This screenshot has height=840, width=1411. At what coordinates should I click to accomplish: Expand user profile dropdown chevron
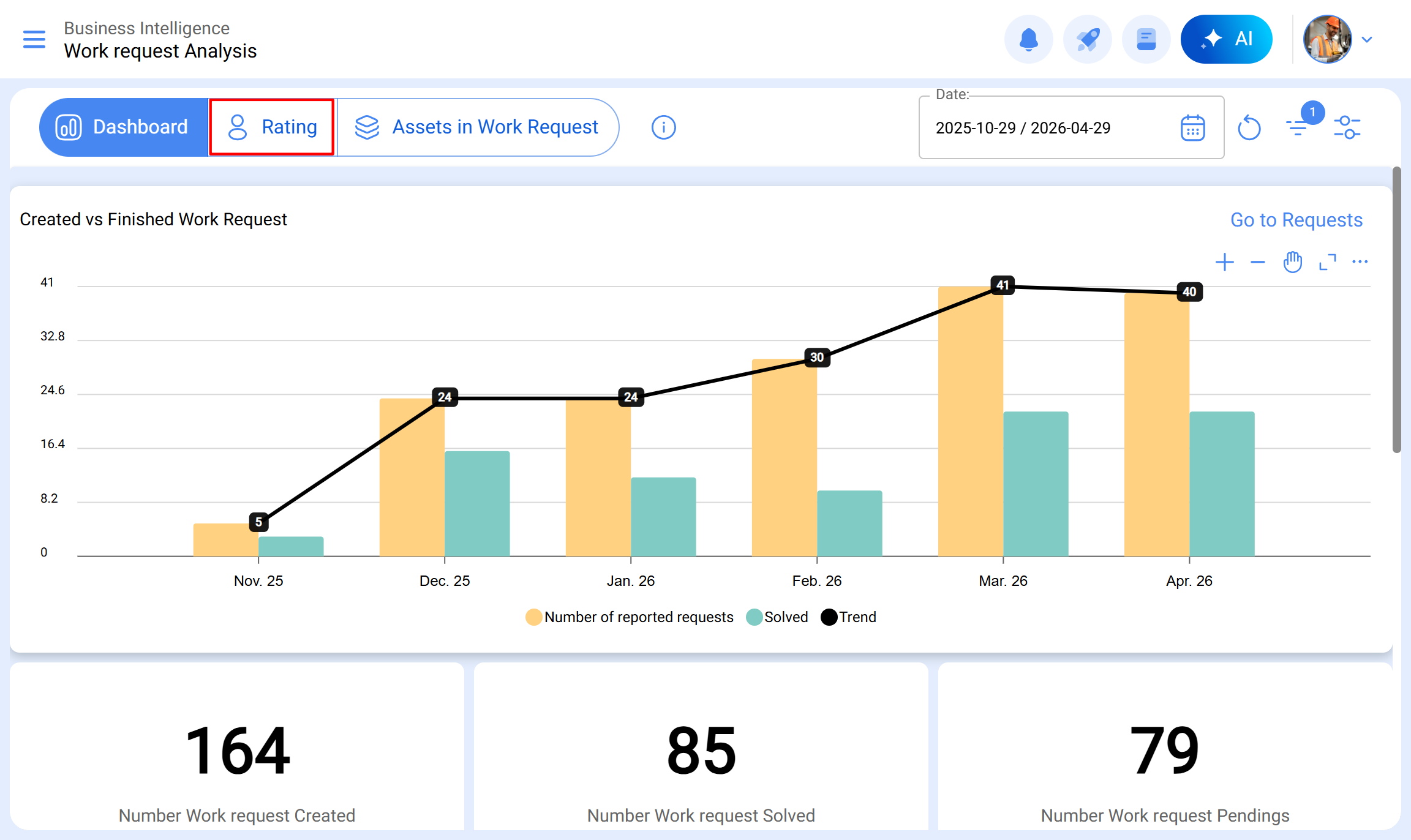(1367, 40)
